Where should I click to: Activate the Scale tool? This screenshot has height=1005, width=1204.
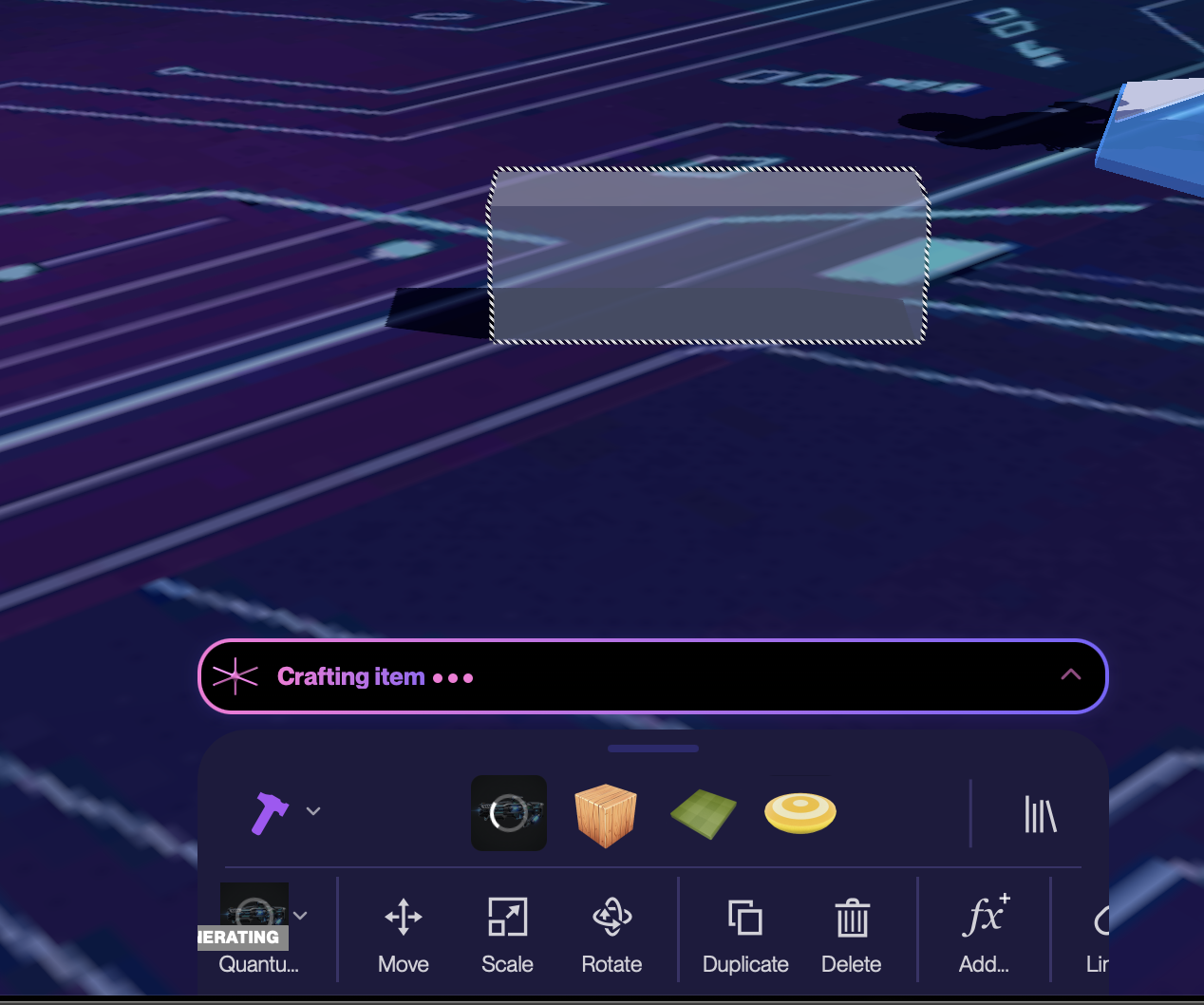click(508, 936)
